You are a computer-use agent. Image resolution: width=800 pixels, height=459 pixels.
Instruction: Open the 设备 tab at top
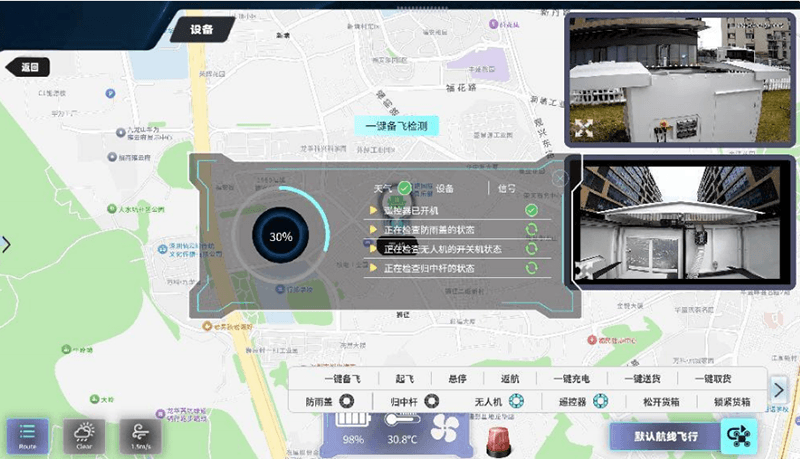point(202,30)
